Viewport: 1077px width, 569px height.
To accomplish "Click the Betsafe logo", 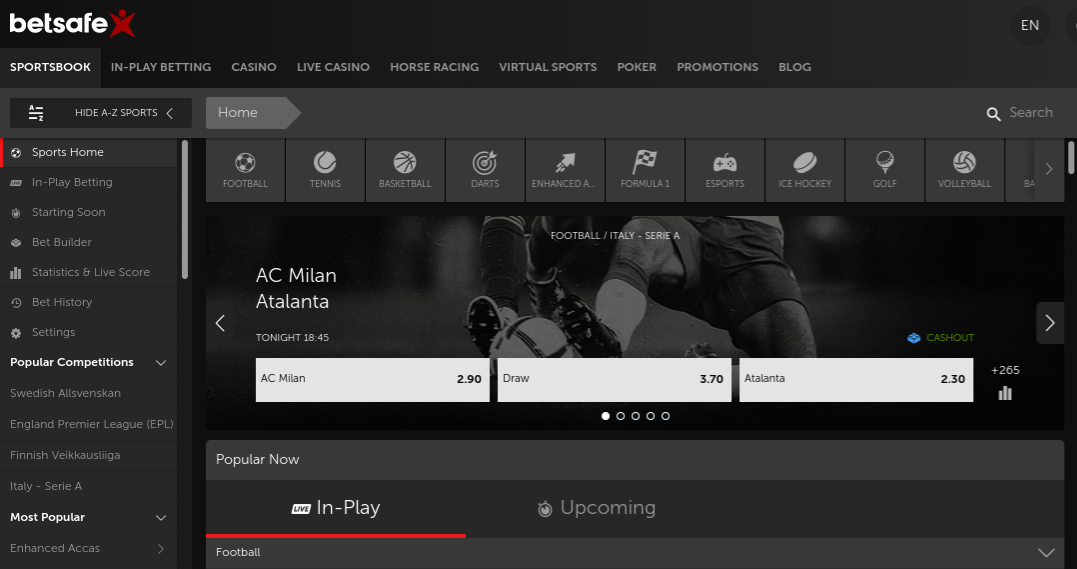I will pos(72,23).
